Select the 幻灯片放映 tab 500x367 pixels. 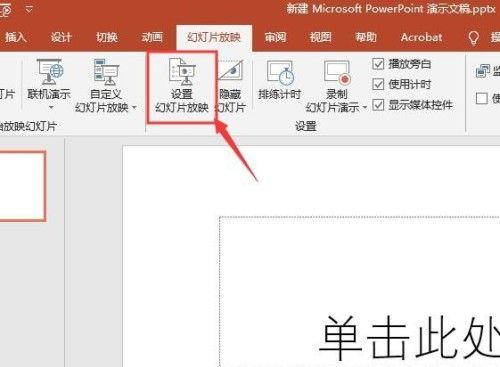[x=214, y=37]
